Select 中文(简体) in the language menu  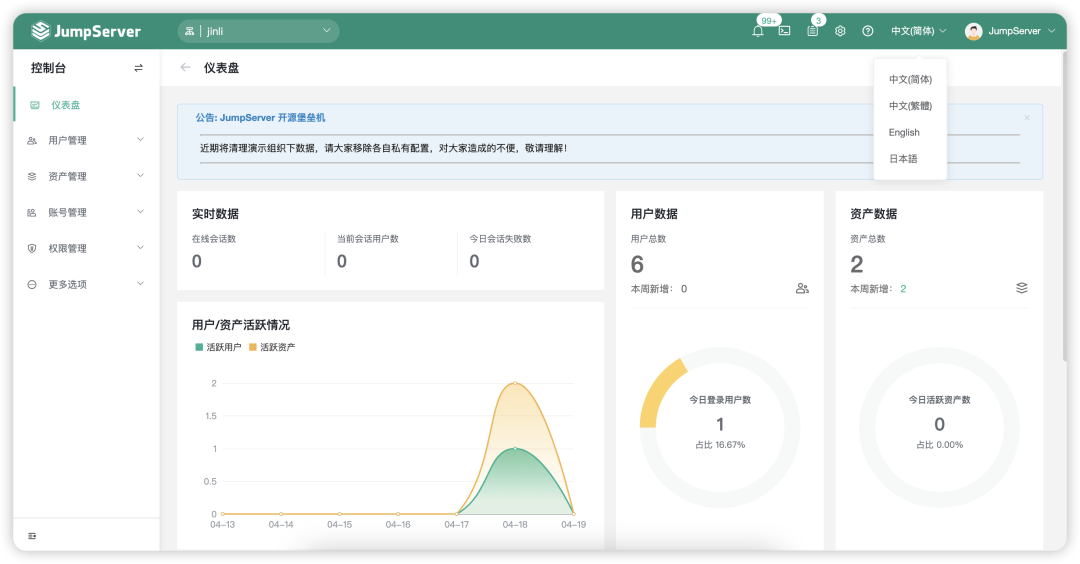910,79
